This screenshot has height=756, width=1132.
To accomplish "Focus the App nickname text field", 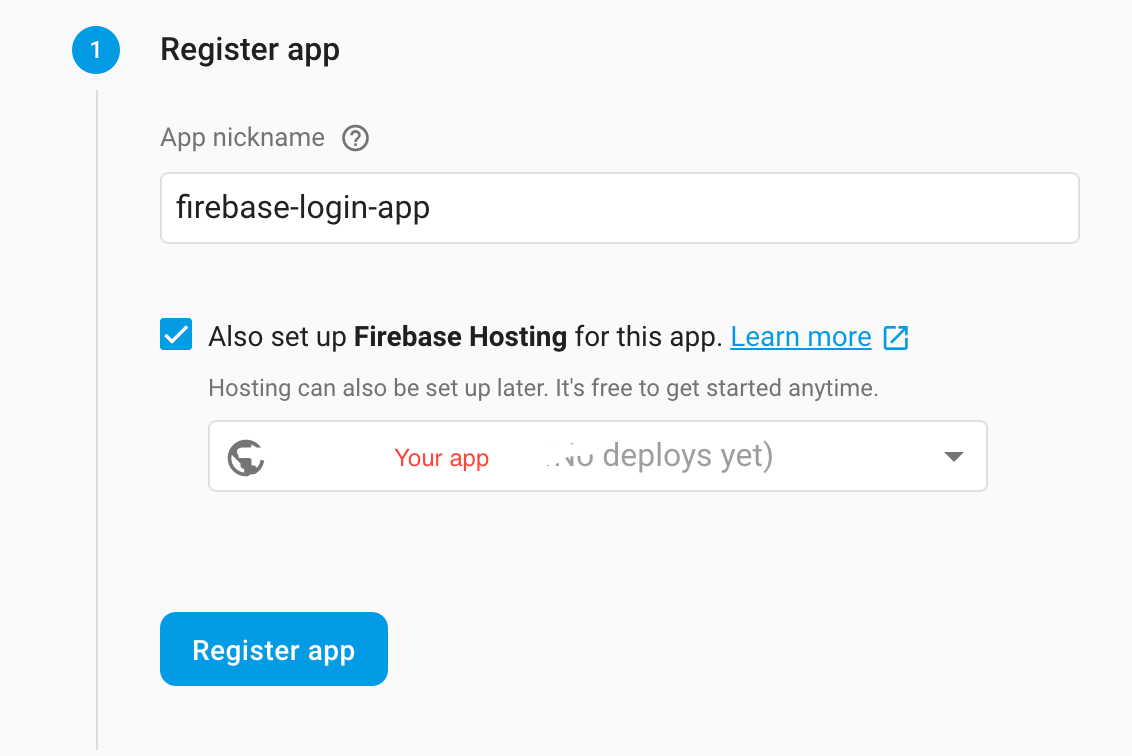I will click(619, 208).
